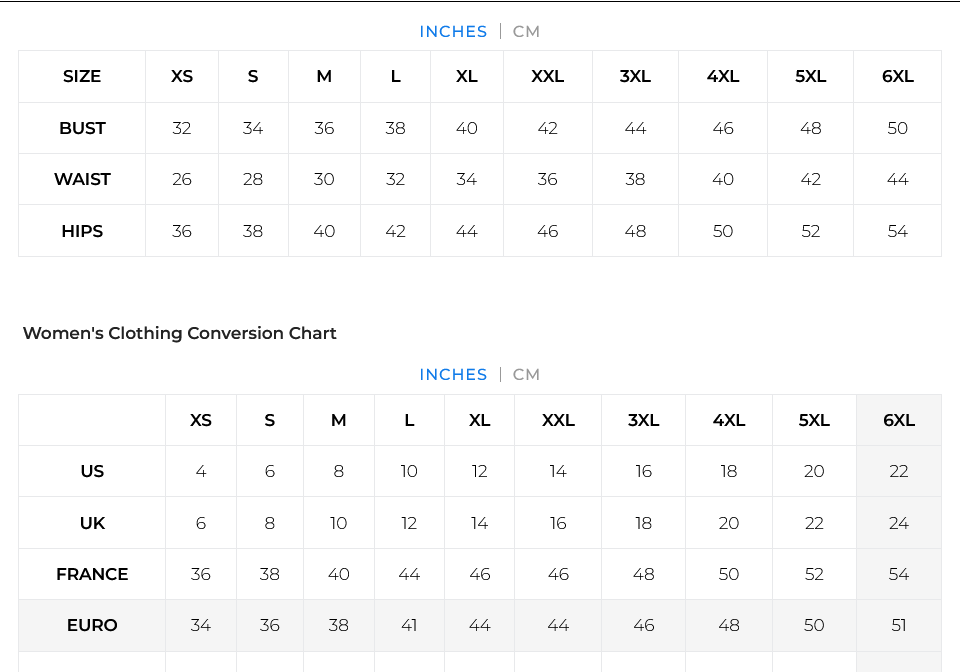Image resolution: width=960 pixels, height=672 pixels.
Task: Select the WAIST row label
Action: (82, 179)
